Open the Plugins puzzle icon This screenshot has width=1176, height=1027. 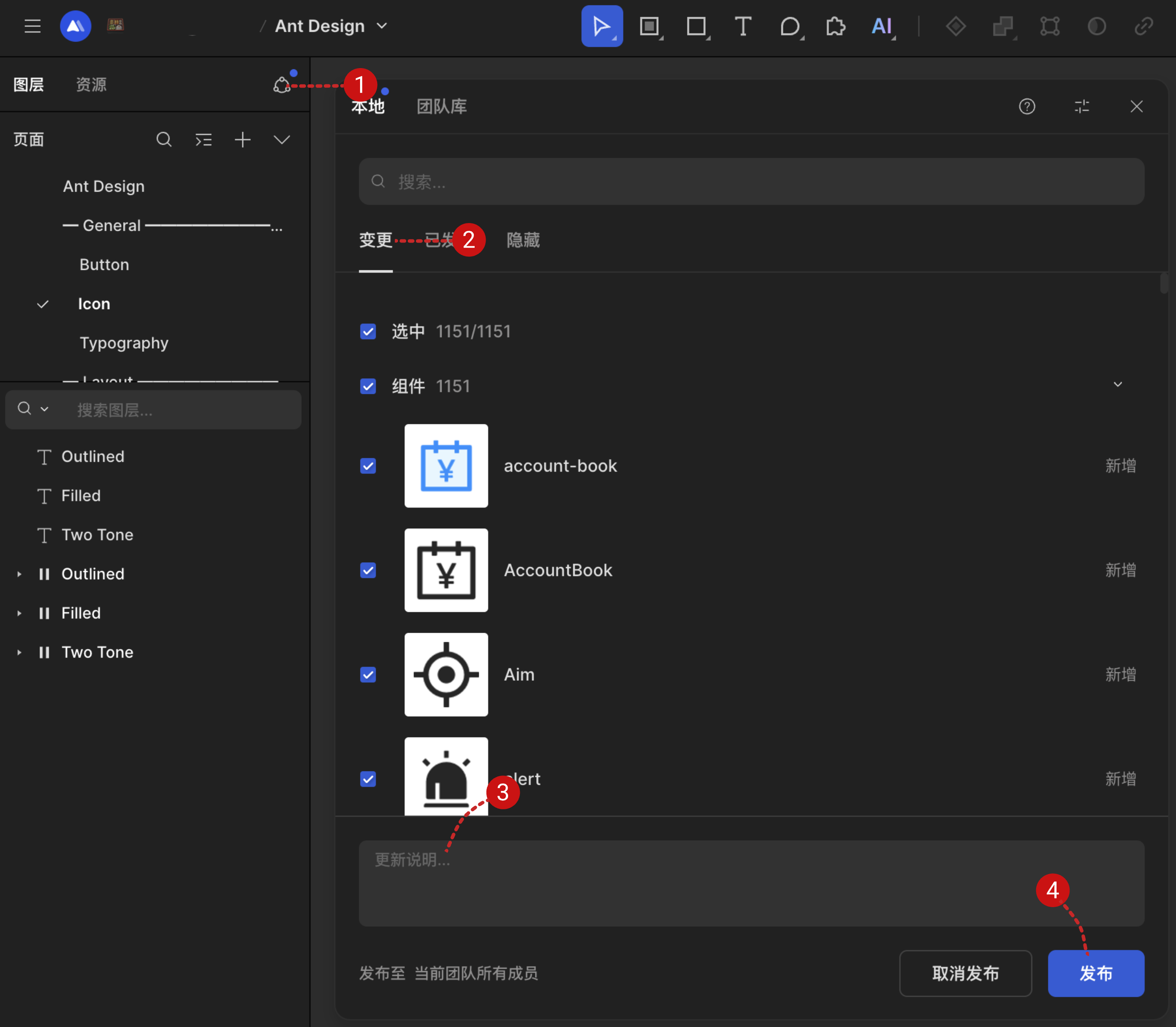point(836,27)
